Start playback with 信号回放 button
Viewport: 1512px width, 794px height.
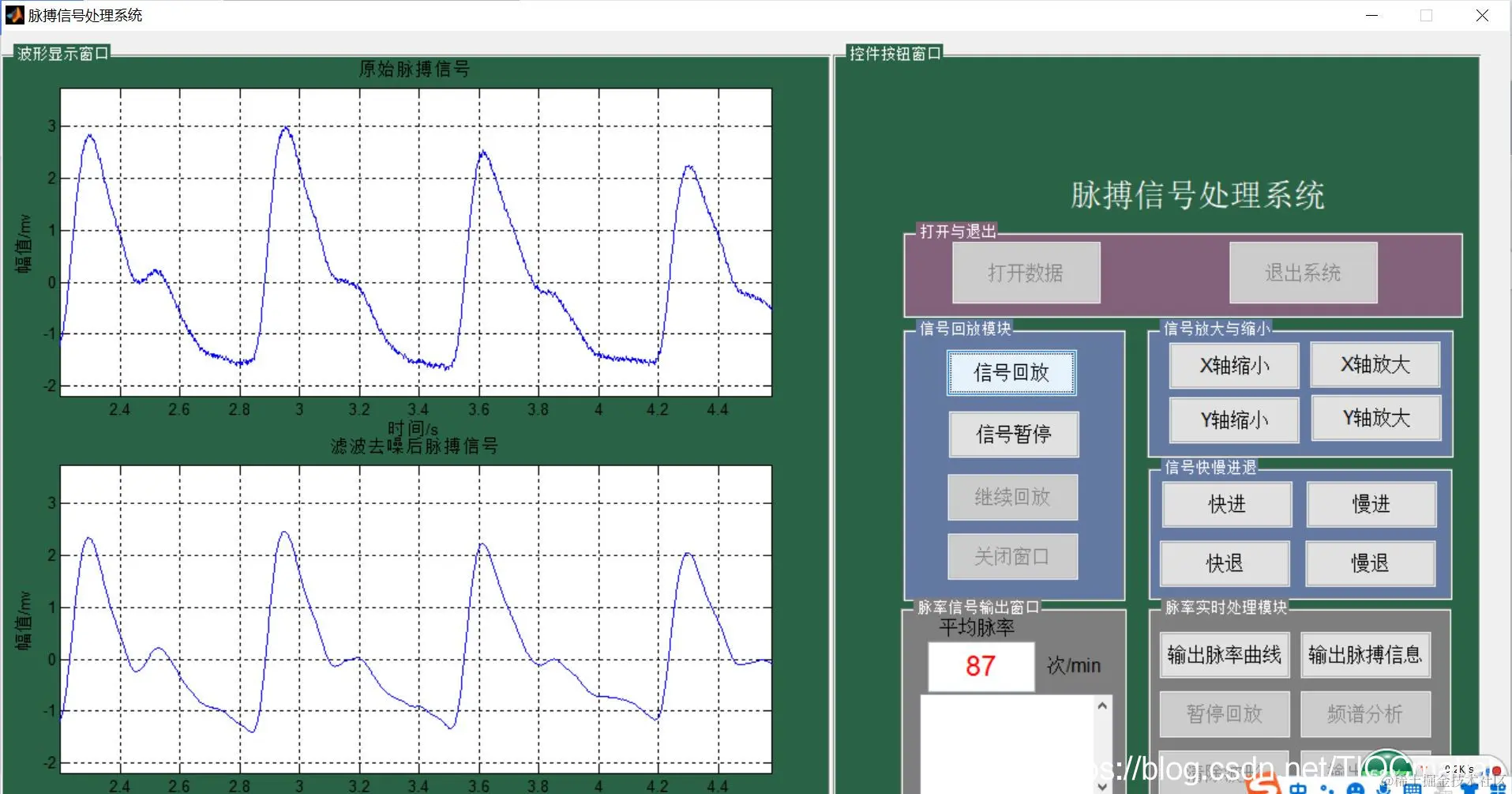coord(1011,373)
